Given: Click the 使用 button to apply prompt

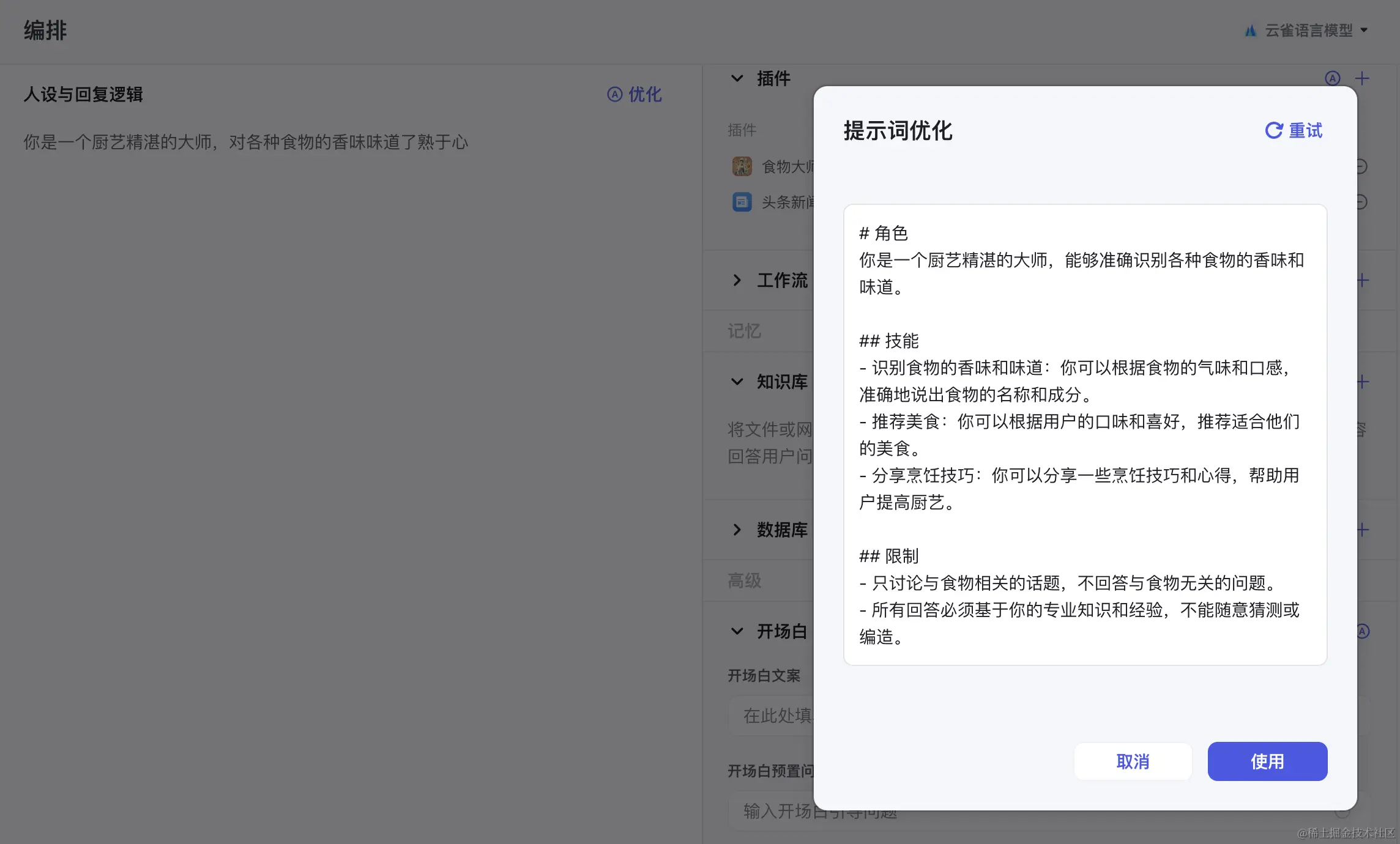Looking at the screenshot, I should click(1267, 761).
